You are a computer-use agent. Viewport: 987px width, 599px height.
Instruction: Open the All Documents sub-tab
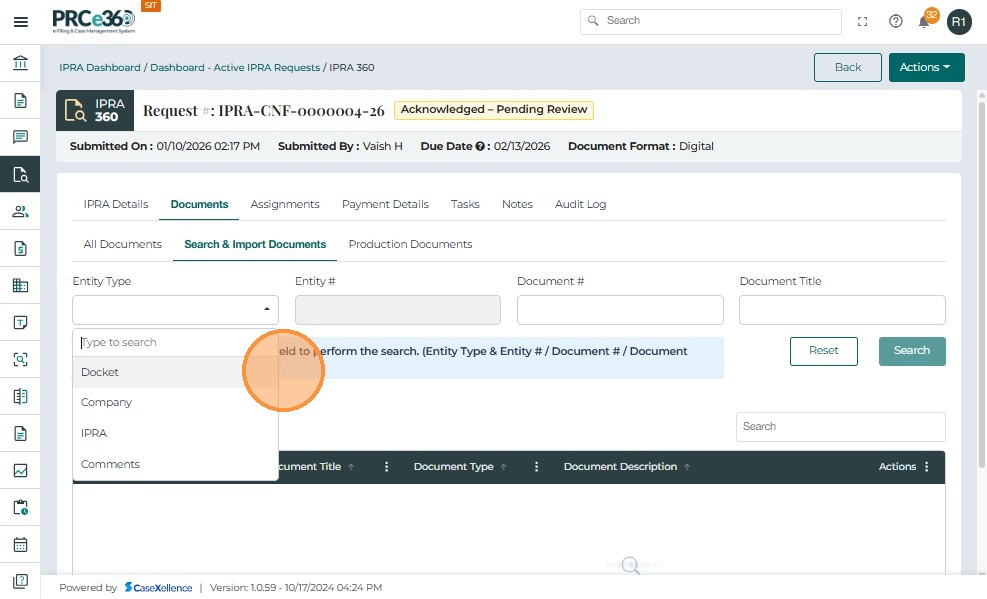[x=123, y=244]
